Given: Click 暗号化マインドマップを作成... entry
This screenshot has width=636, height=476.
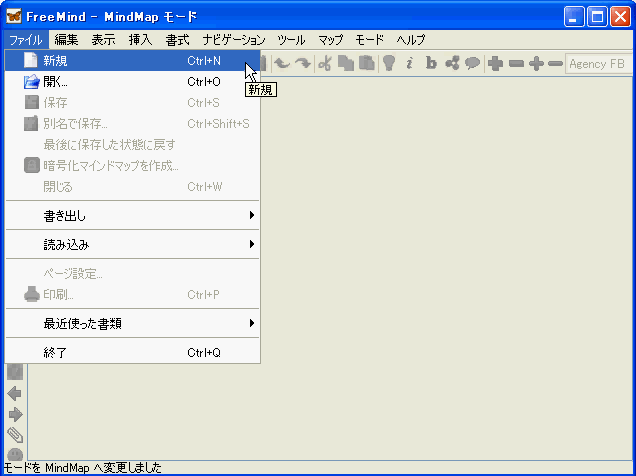Looking at the screenshot, I should pyautogui.click(x=132, y=166).
